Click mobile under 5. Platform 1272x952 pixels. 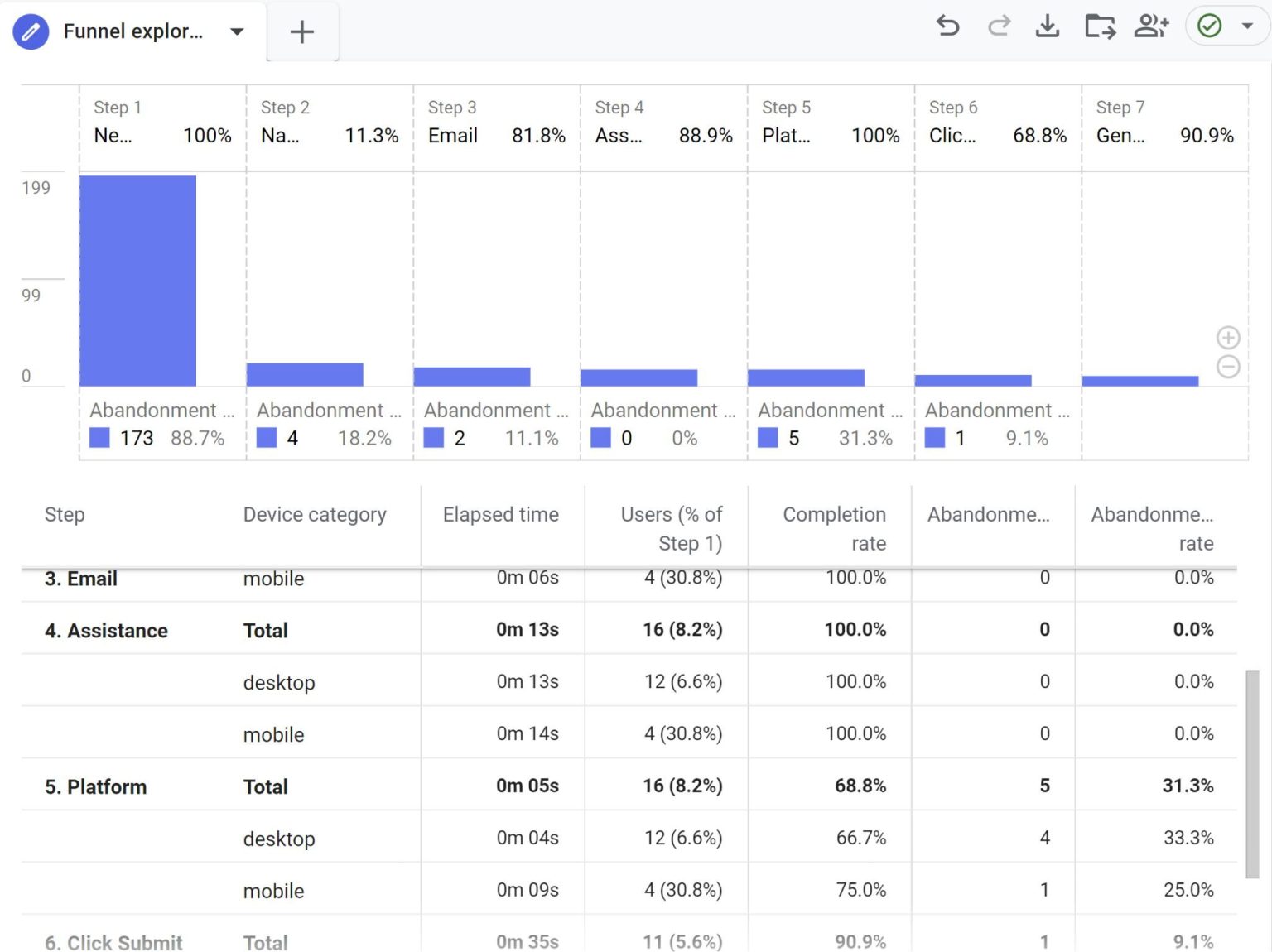[273, 892]
